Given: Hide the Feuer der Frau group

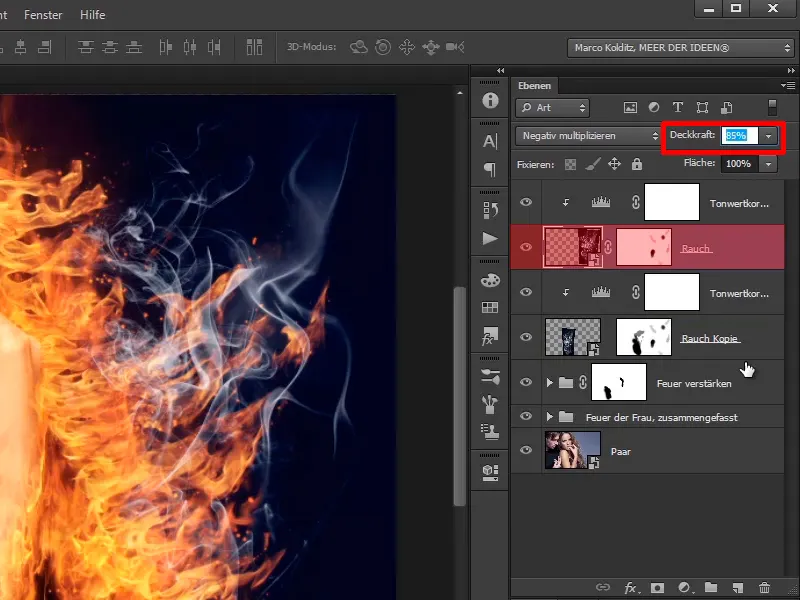Looking at the screenshot, I should pos(526,416).
